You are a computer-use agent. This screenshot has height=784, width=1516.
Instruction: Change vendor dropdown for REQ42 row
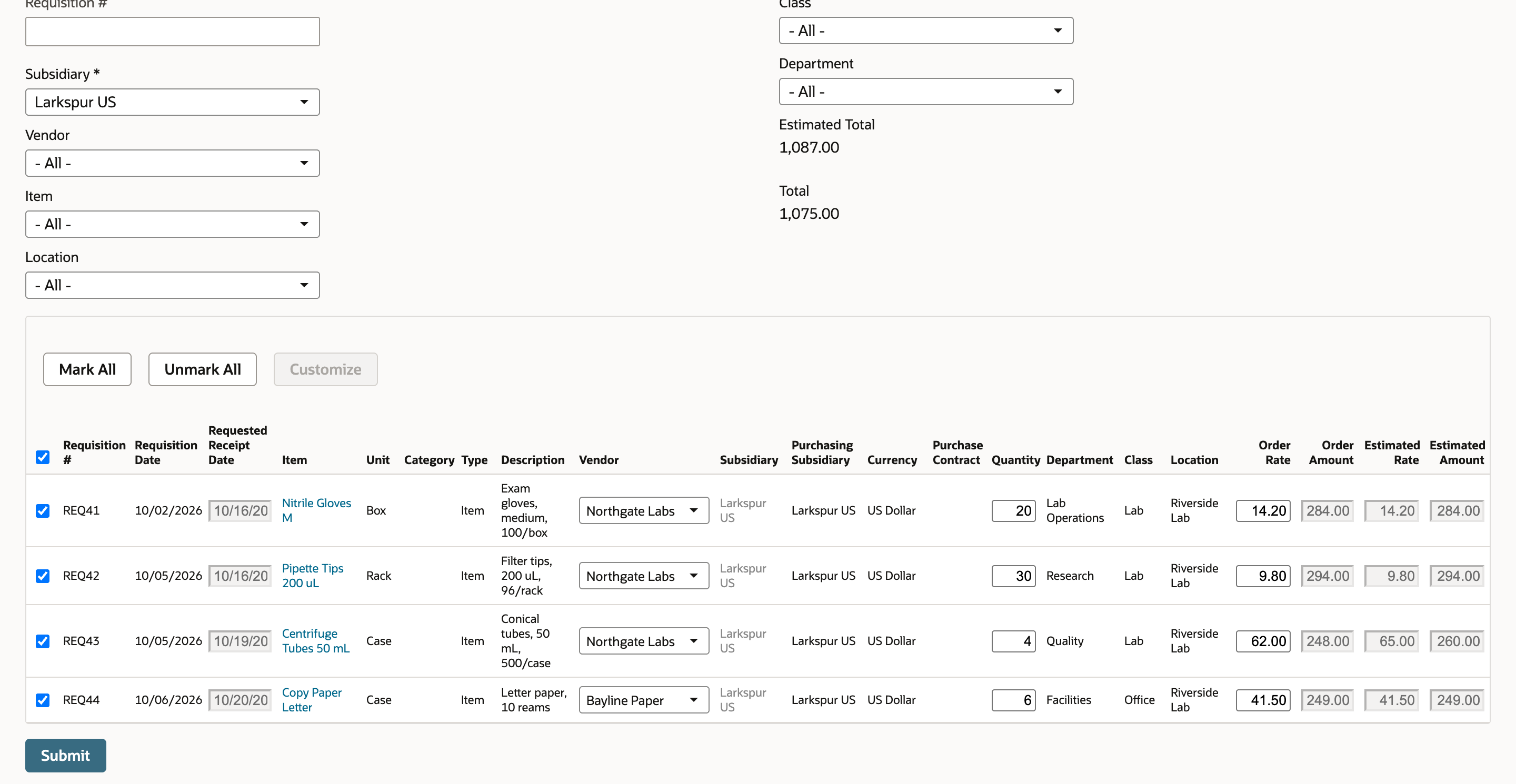(644, 576)
